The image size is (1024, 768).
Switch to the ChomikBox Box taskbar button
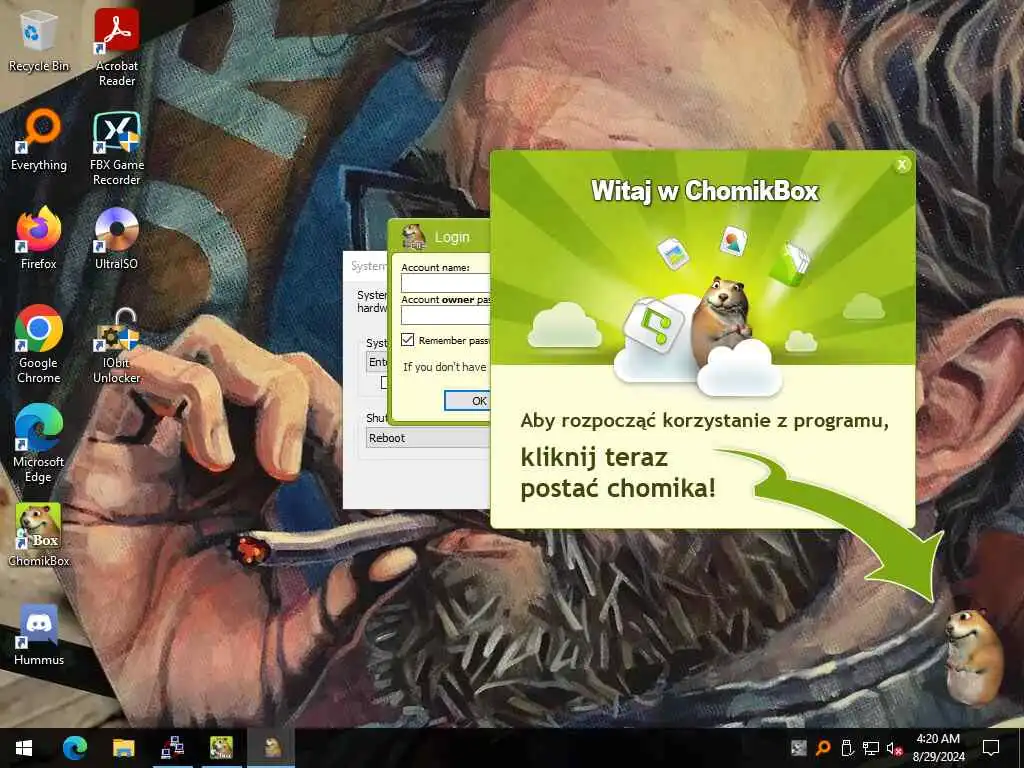pyautogui.click(x=221, y=748)
